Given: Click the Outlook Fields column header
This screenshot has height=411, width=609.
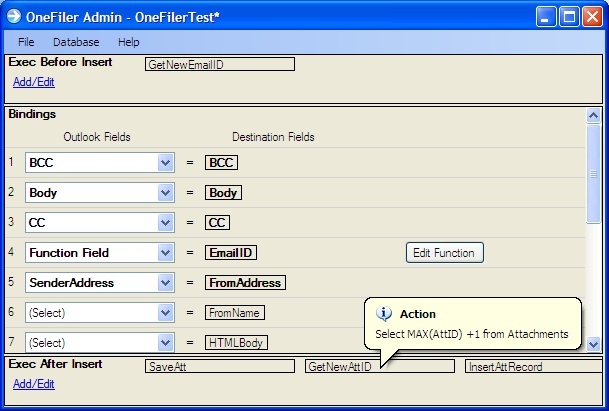Looking at the screenshot, I should point(97,137).
